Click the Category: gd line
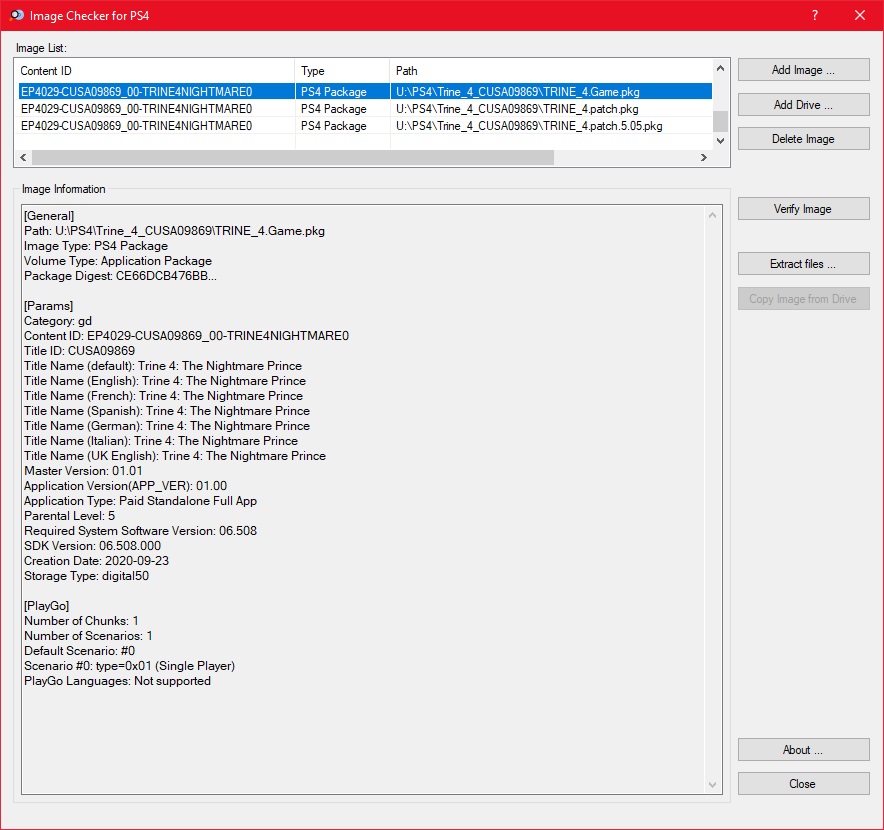Viewport: 884px width, 830px height. (58, 321)
